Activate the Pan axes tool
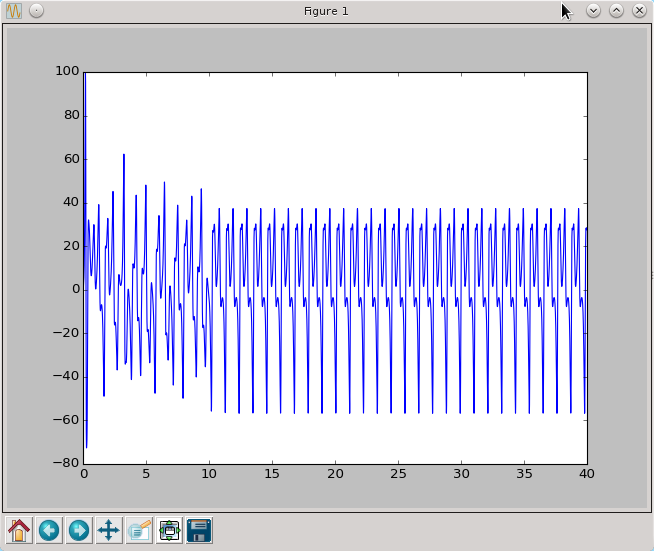Image resolution: width=654 pixels, height=551 pixels. point(109,530)
